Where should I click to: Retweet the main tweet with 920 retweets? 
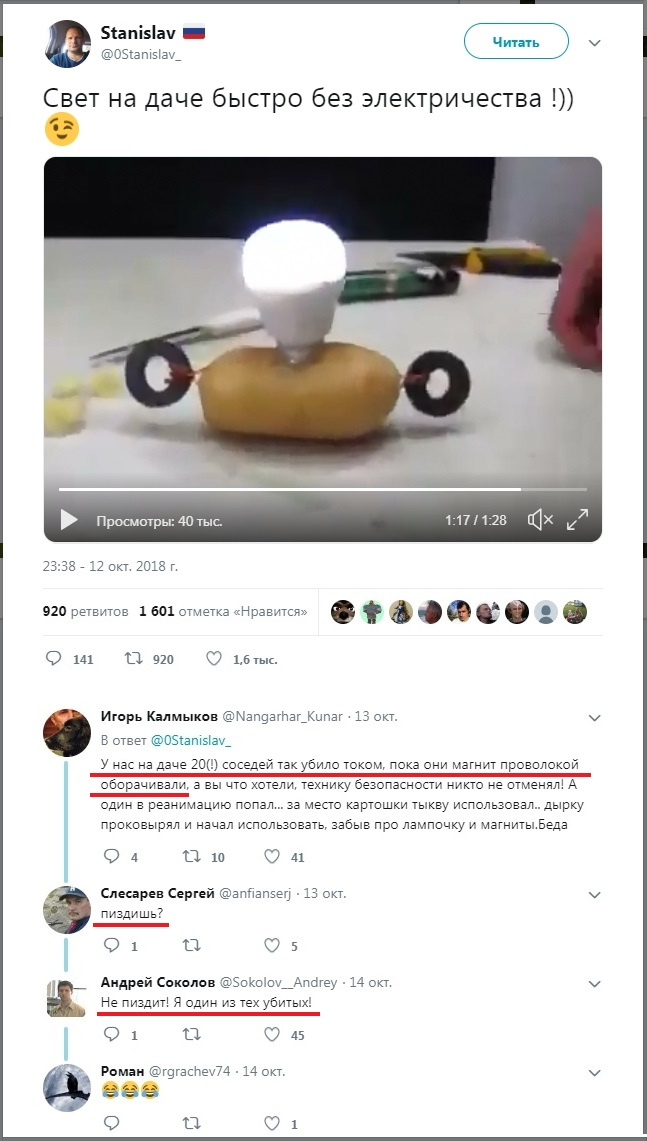click(x=132, y=659)
